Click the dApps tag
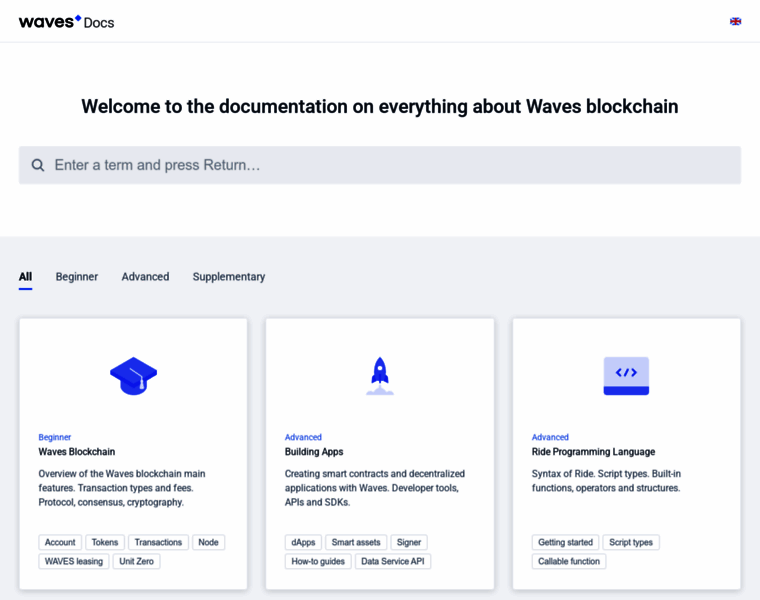The image size is (760, 600). (x=303, y=542)
